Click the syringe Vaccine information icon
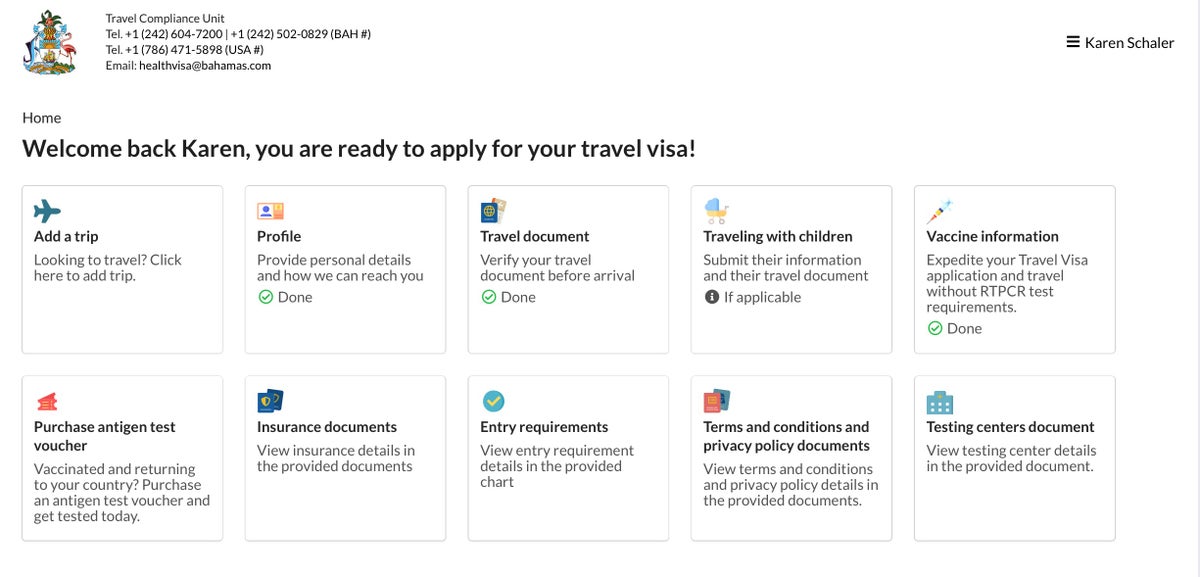This screenshot has width=1200, height=577. pos(939,211)
